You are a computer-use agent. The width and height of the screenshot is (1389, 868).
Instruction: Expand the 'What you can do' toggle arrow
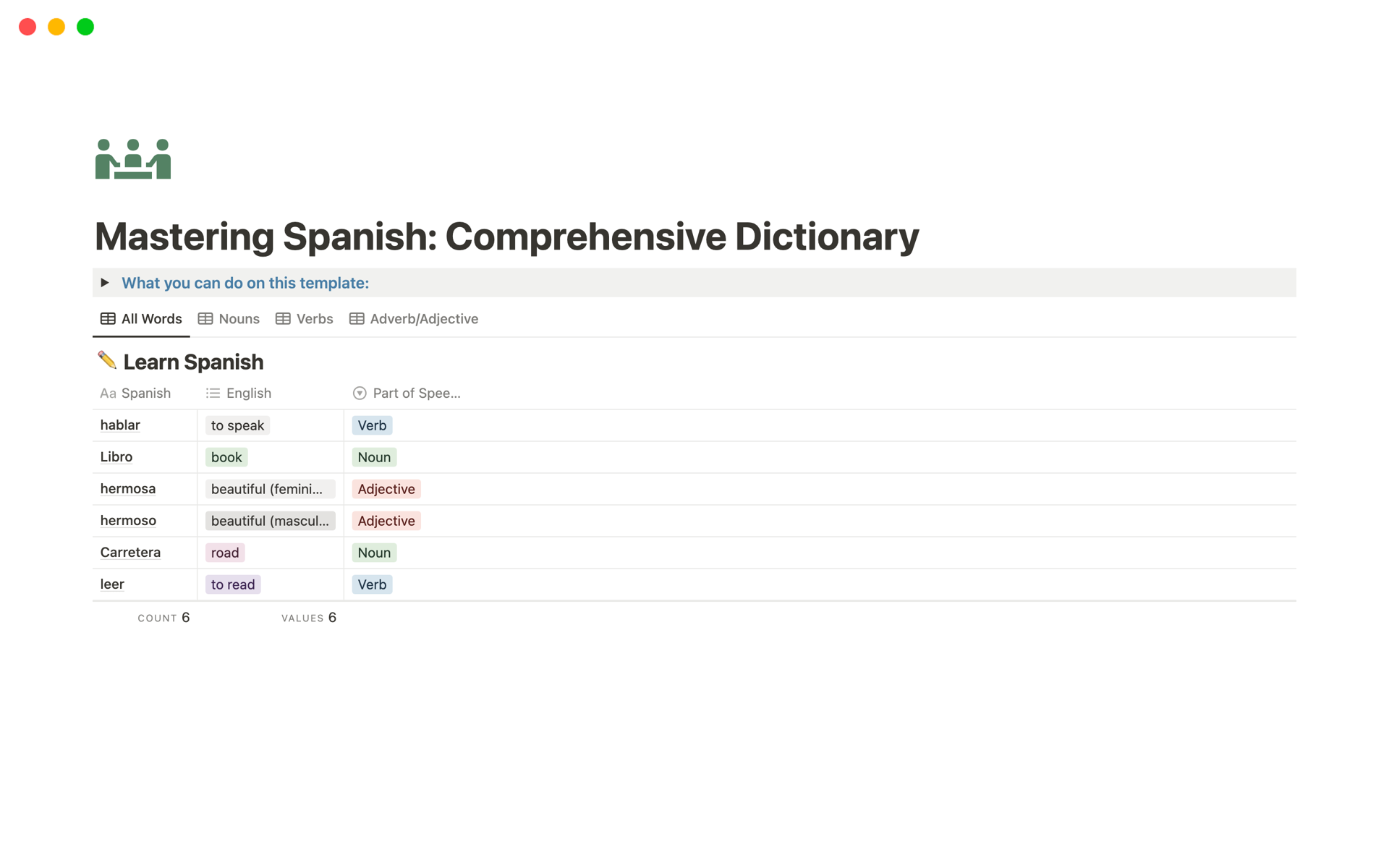(x=105, y=283)
